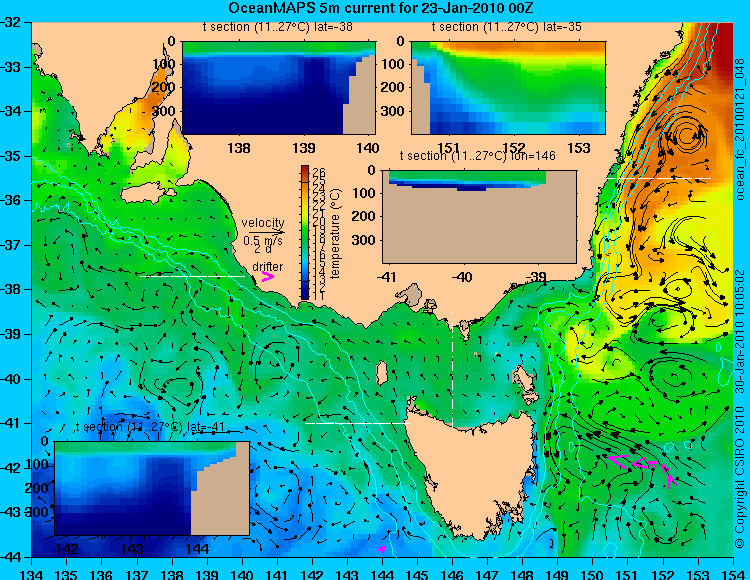Click the vertical temperature color bar legend

(305, 233)
